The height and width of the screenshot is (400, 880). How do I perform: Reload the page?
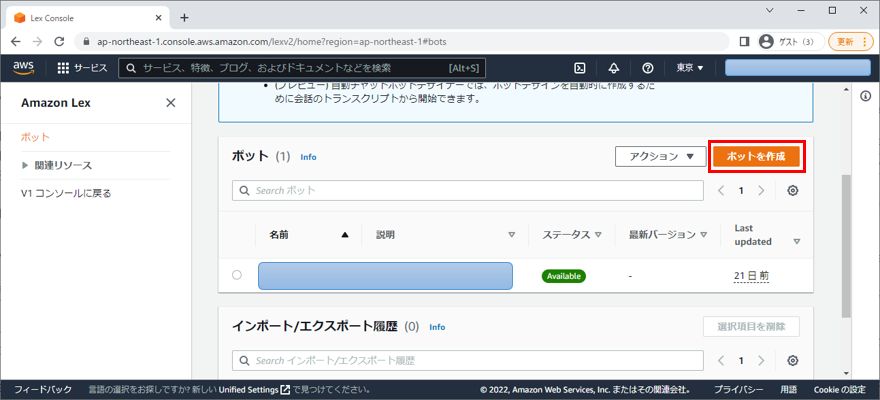59,42
